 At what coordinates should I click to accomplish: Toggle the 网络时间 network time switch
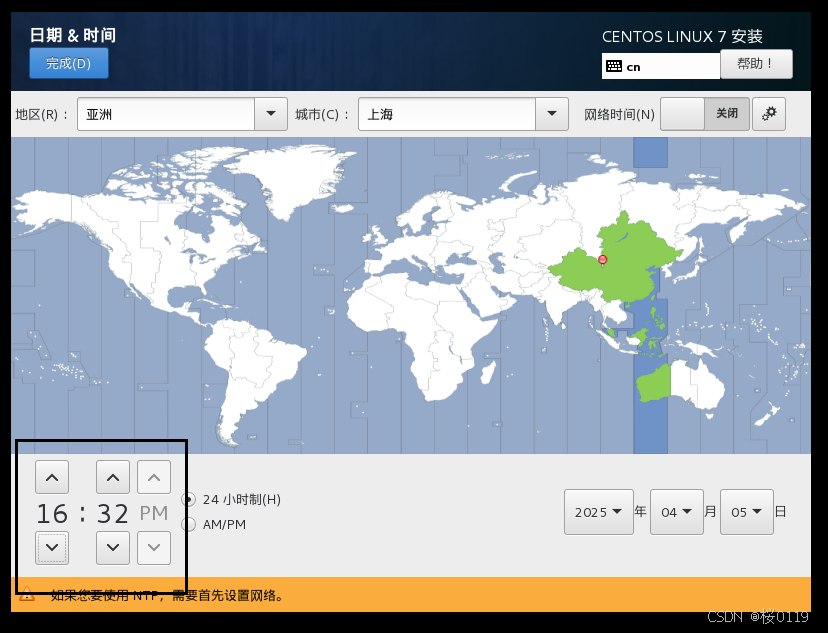[x=704, y=114]
